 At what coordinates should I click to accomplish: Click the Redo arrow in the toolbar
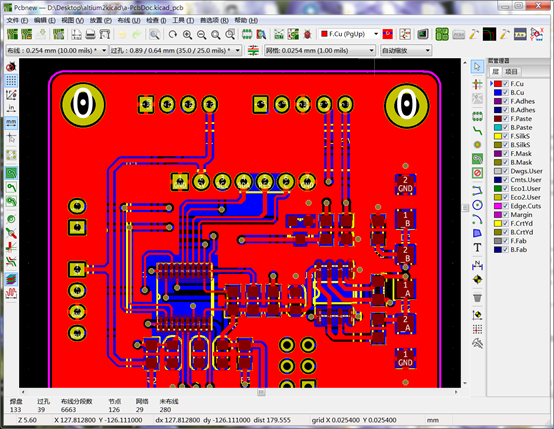(x=137, y=34)
